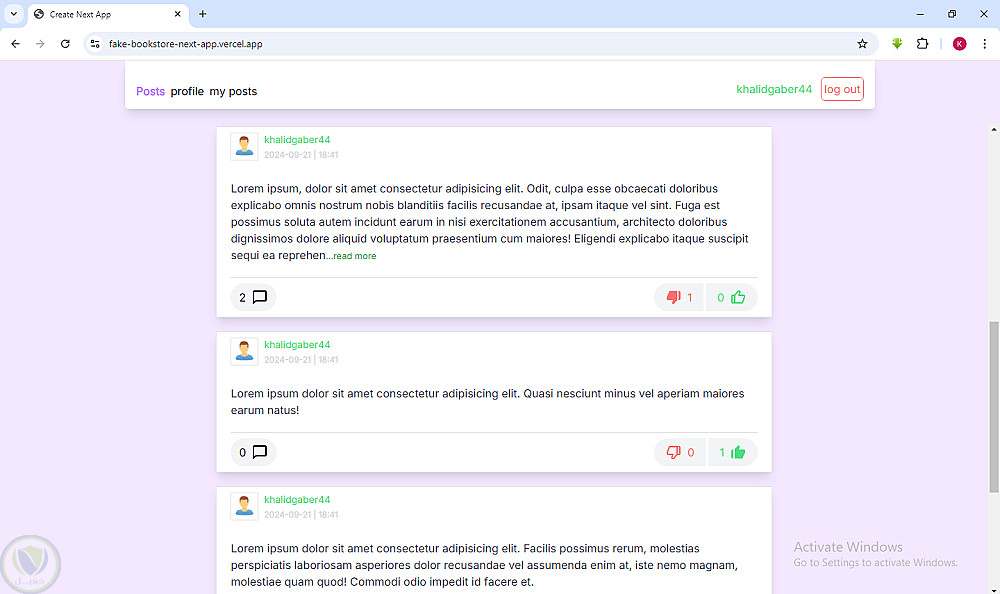Dislike the 'Quasi nesciunt minus' post
1000x594 pixels.
[680, 452]
